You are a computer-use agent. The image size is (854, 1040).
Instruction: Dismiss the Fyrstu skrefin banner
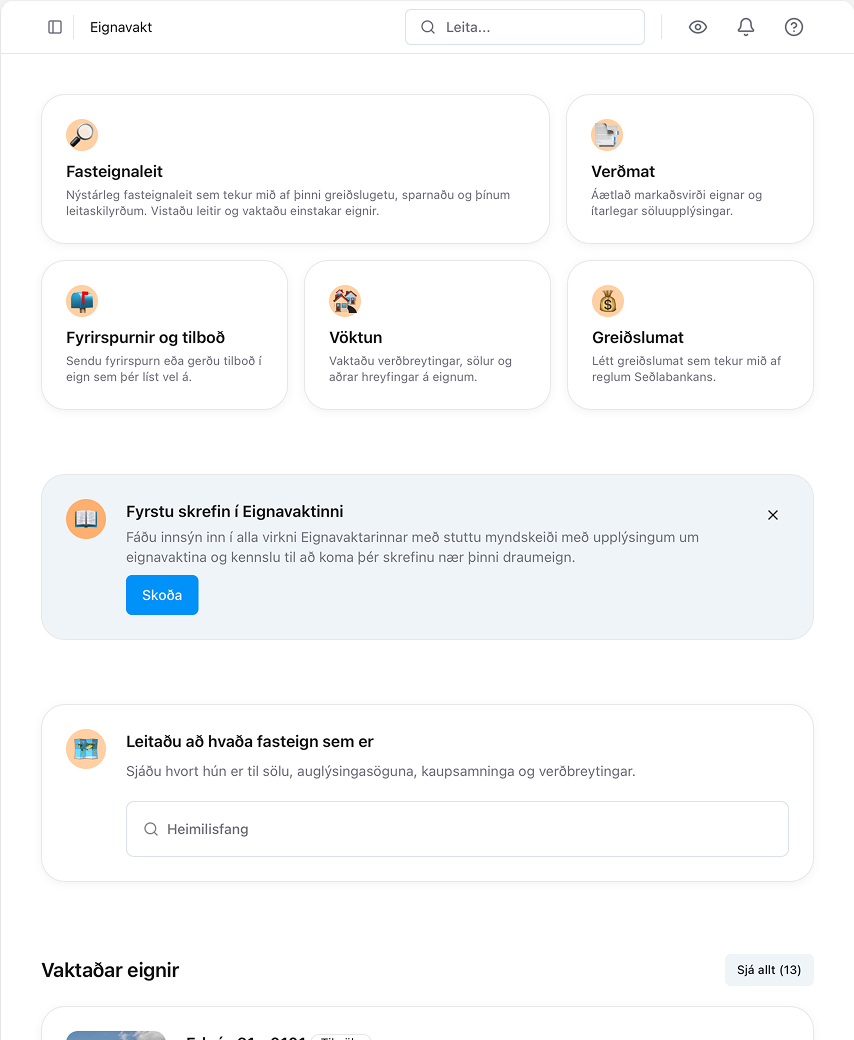[x=773, y=515]
